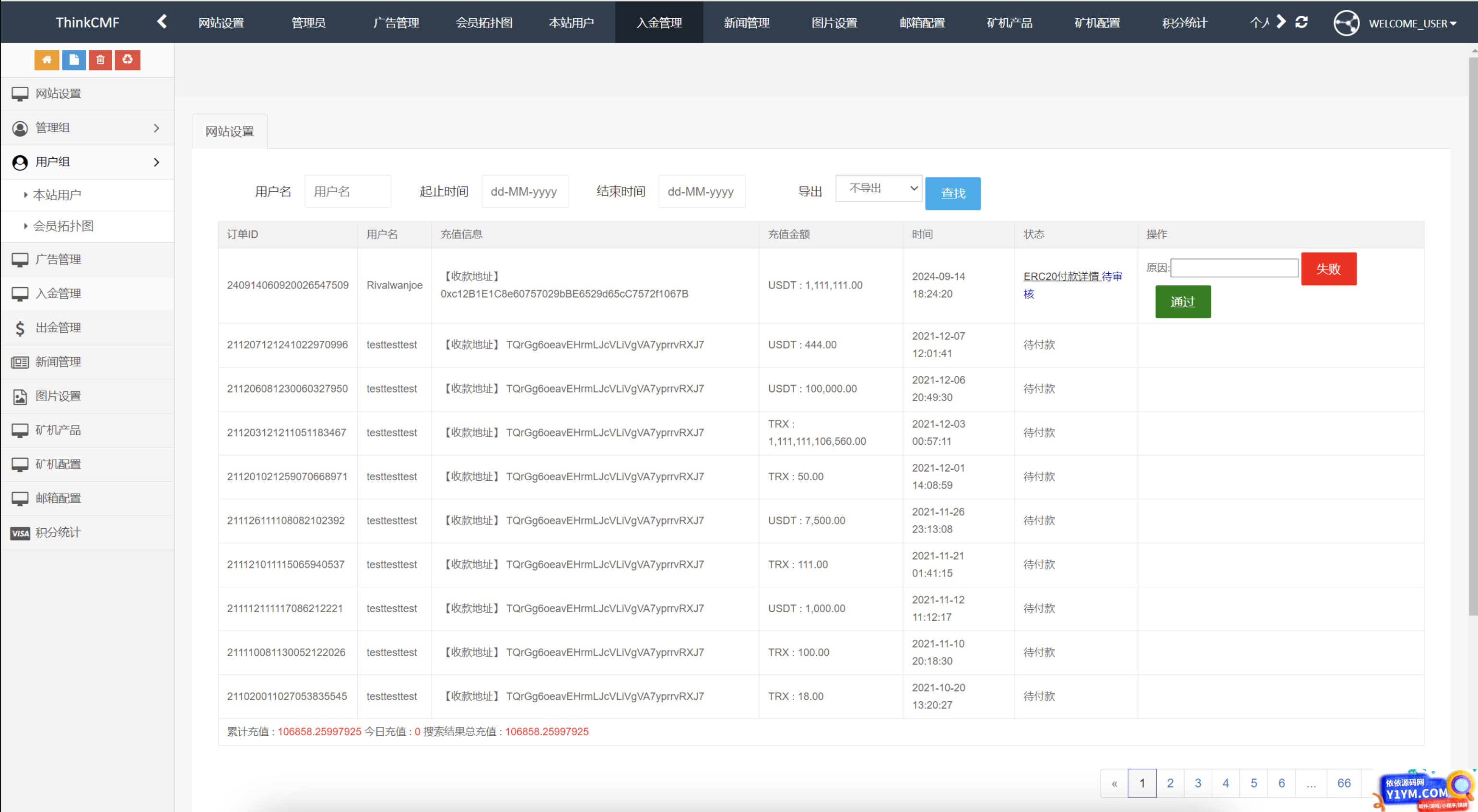
Task: Click the top nav left arrow icon
Action: click(162, 22)
